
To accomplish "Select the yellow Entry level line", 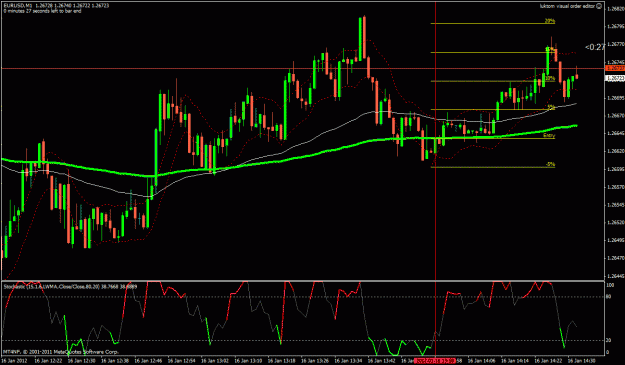I will [493, 138].
